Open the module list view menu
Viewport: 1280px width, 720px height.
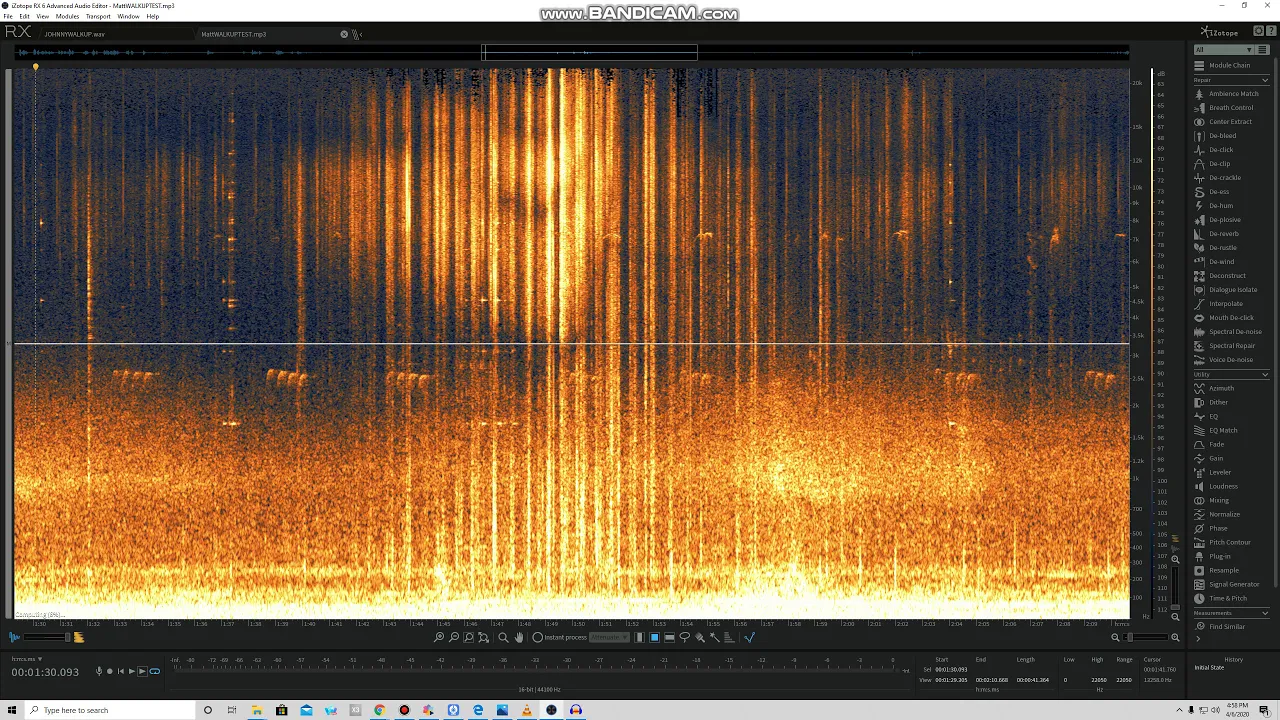click(1264, 50)
